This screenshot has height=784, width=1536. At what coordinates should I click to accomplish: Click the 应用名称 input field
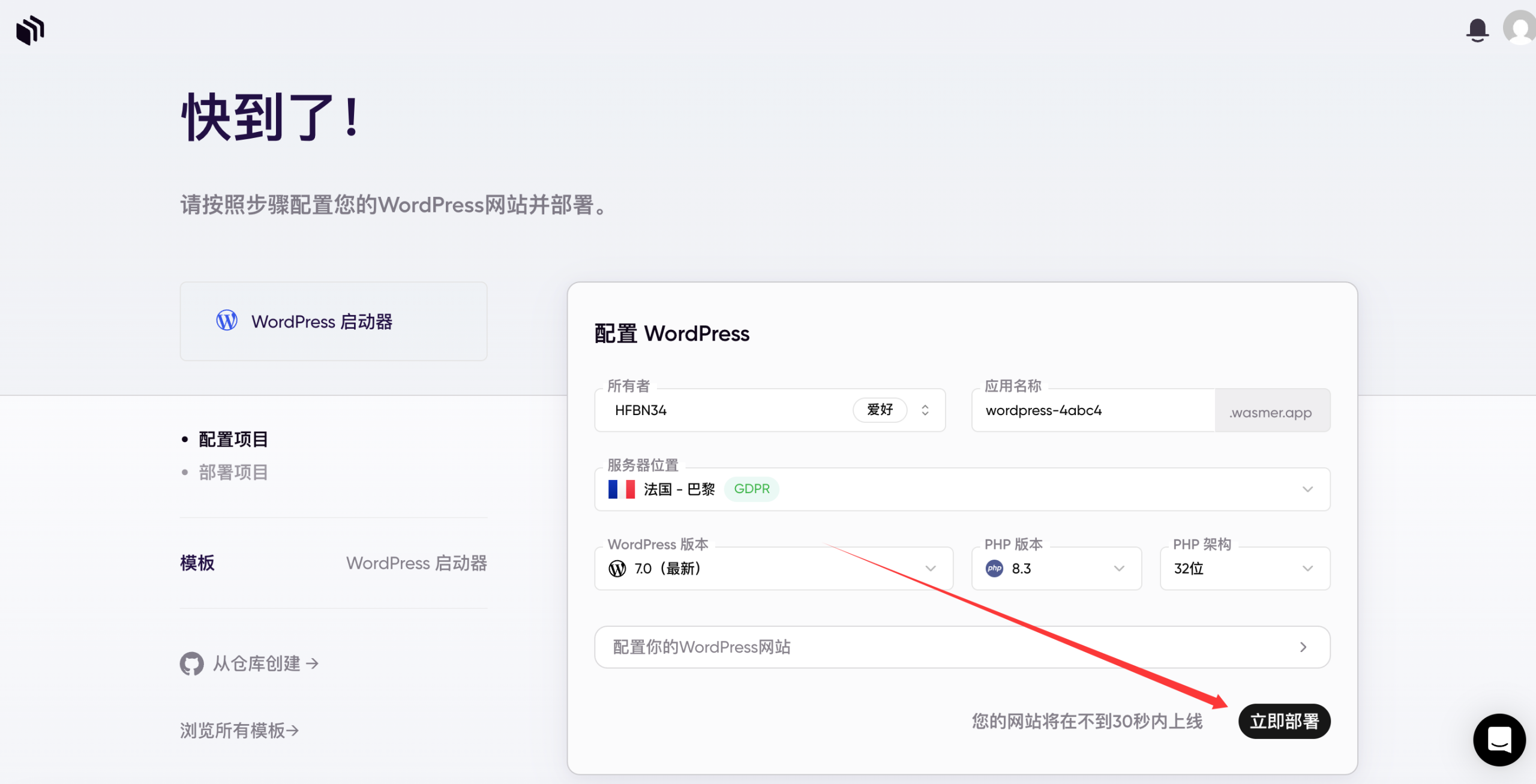[x=1094, y=410]
